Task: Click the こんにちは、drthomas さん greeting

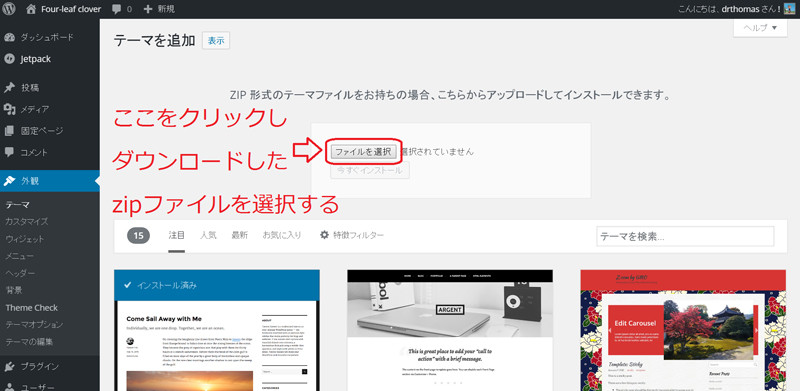Action: coord(730,9)
